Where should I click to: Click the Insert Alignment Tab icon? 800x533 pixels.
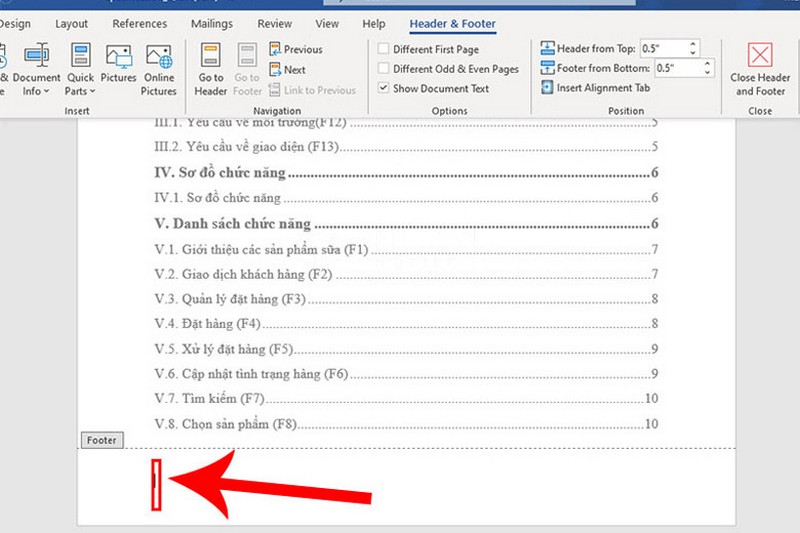click(x=548, y=88)
